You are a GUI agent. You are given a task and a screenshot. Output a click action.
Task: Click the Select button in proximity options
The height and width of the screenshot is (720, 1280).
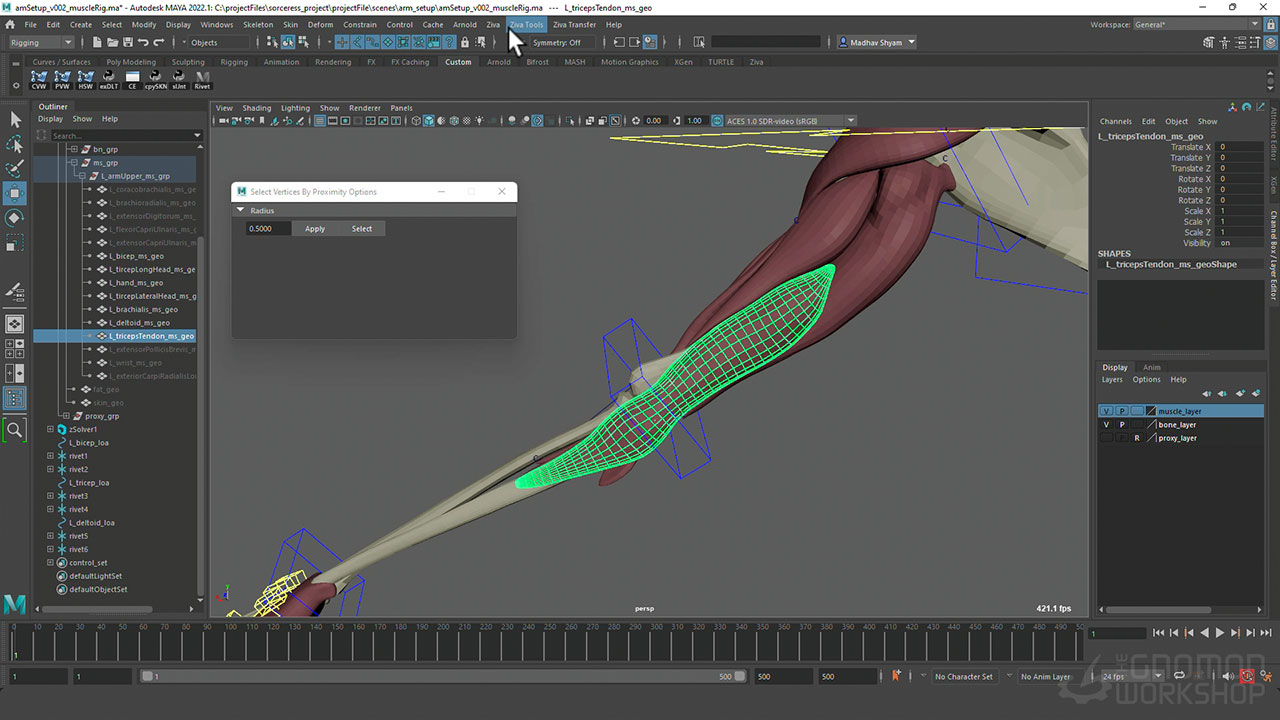click(x=362, y=229)
